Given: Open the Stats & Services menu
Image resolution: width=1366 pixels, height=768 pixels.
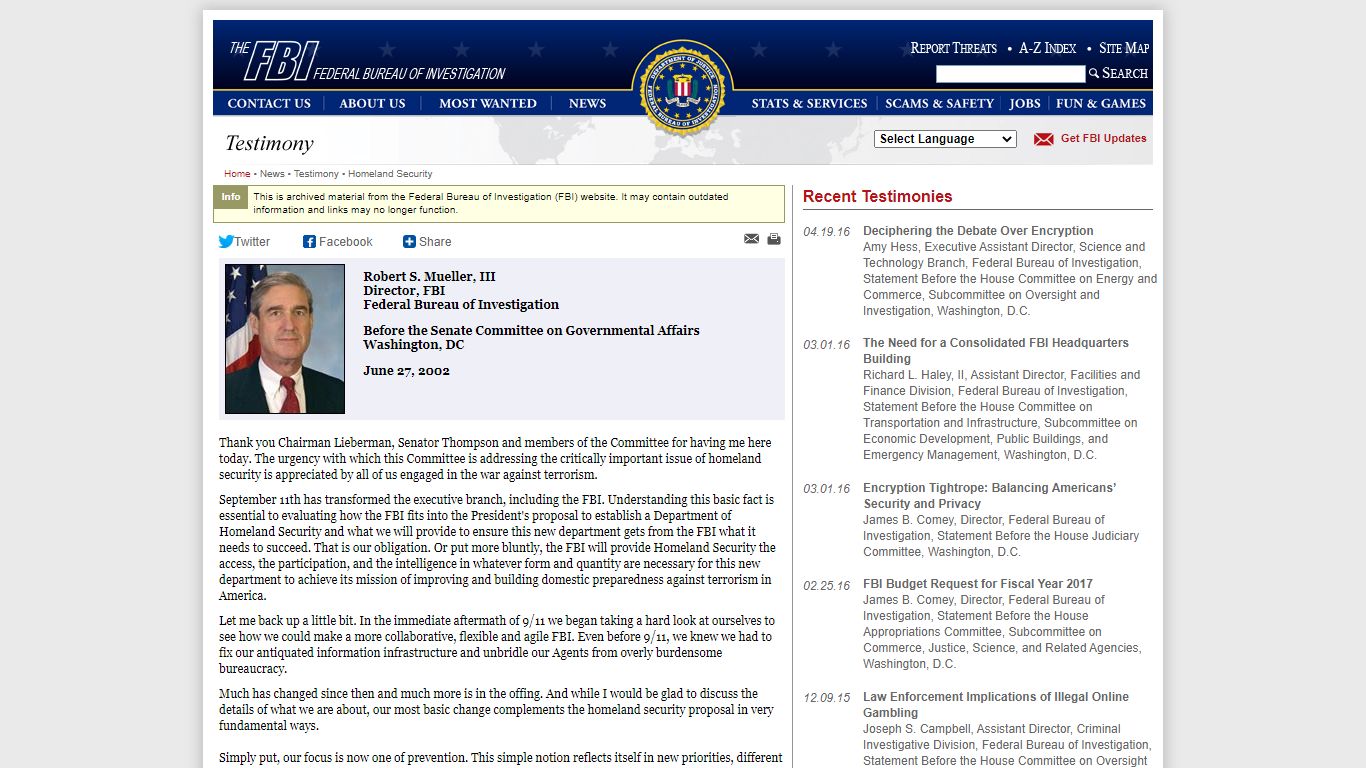Looking at the screenshot, I should click(x=809, y=103).
